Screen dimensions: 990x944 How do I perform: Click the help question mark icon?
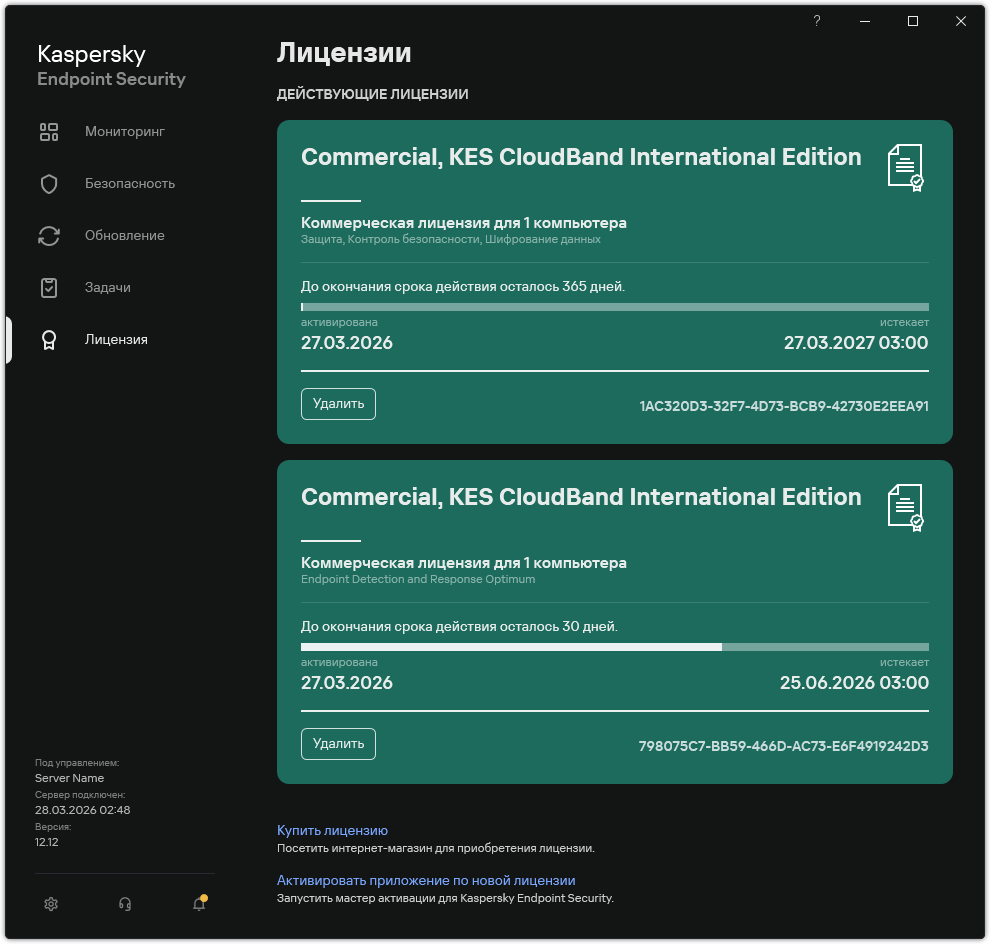coord(817,21)
